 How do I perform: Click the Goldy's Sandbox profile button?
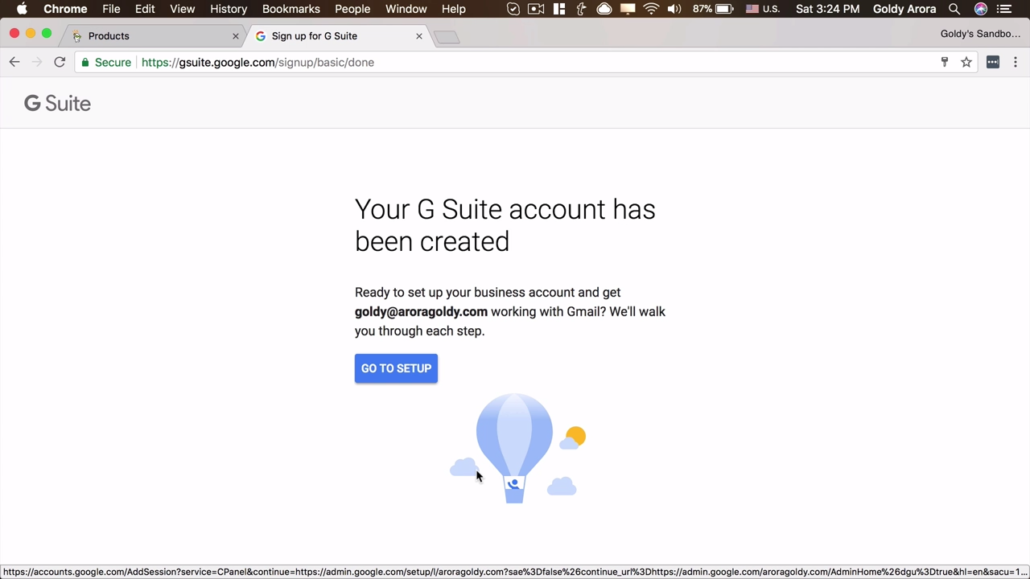tap(980, 34)
